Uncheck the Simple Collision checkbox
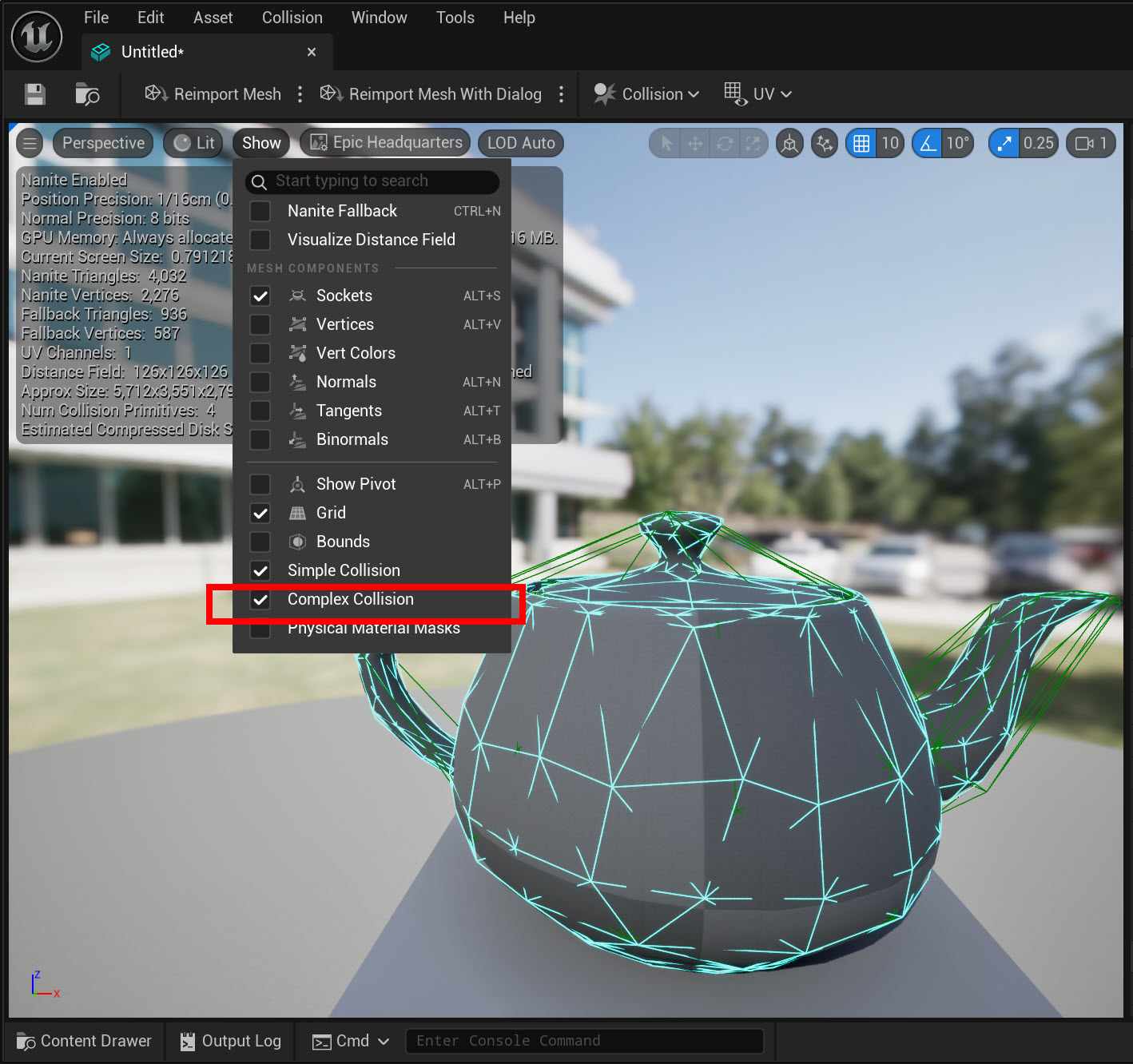 260,571
